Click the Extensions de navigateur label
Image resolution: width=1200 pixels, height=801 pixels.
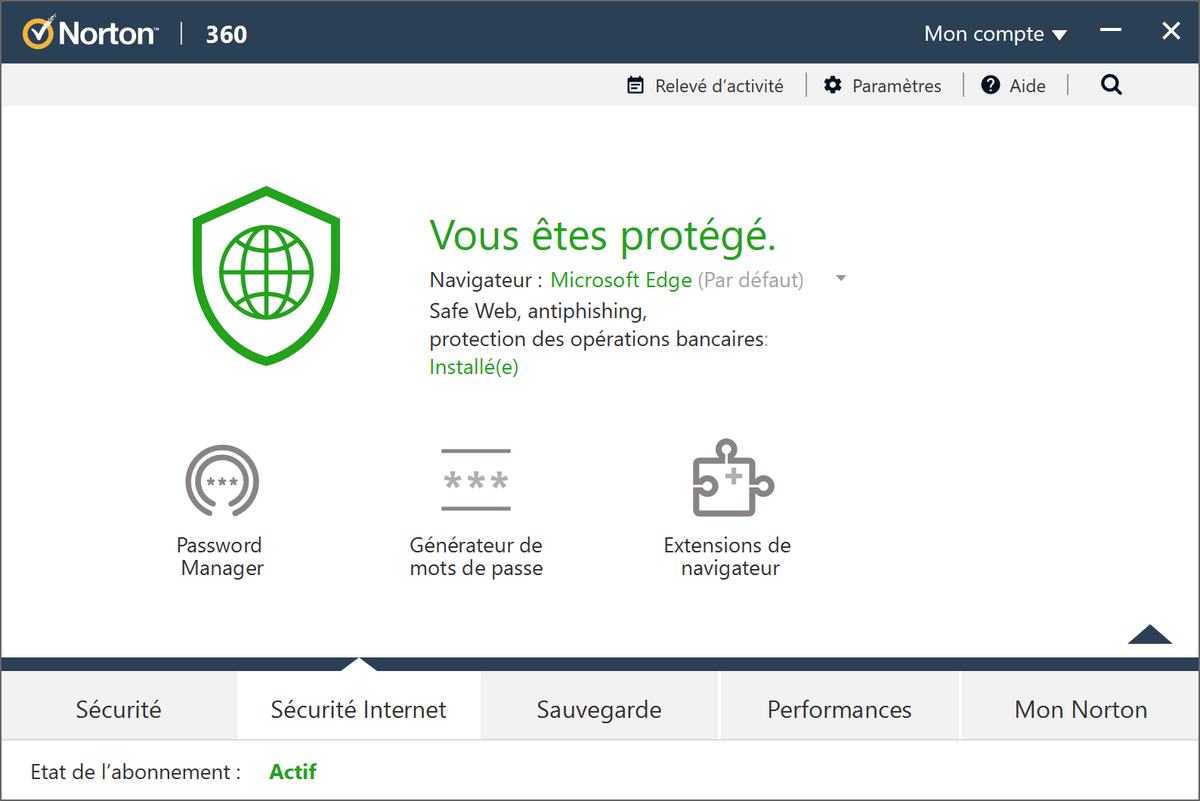pyautogui.click(x=728, y=557)
